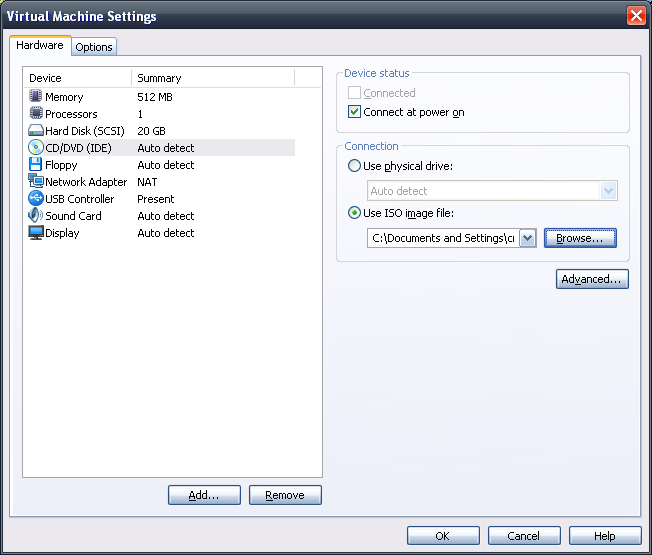The height and width of the screenshot is (555, 652).
Task: Select the Sound Card label
Action: point(73,216)
